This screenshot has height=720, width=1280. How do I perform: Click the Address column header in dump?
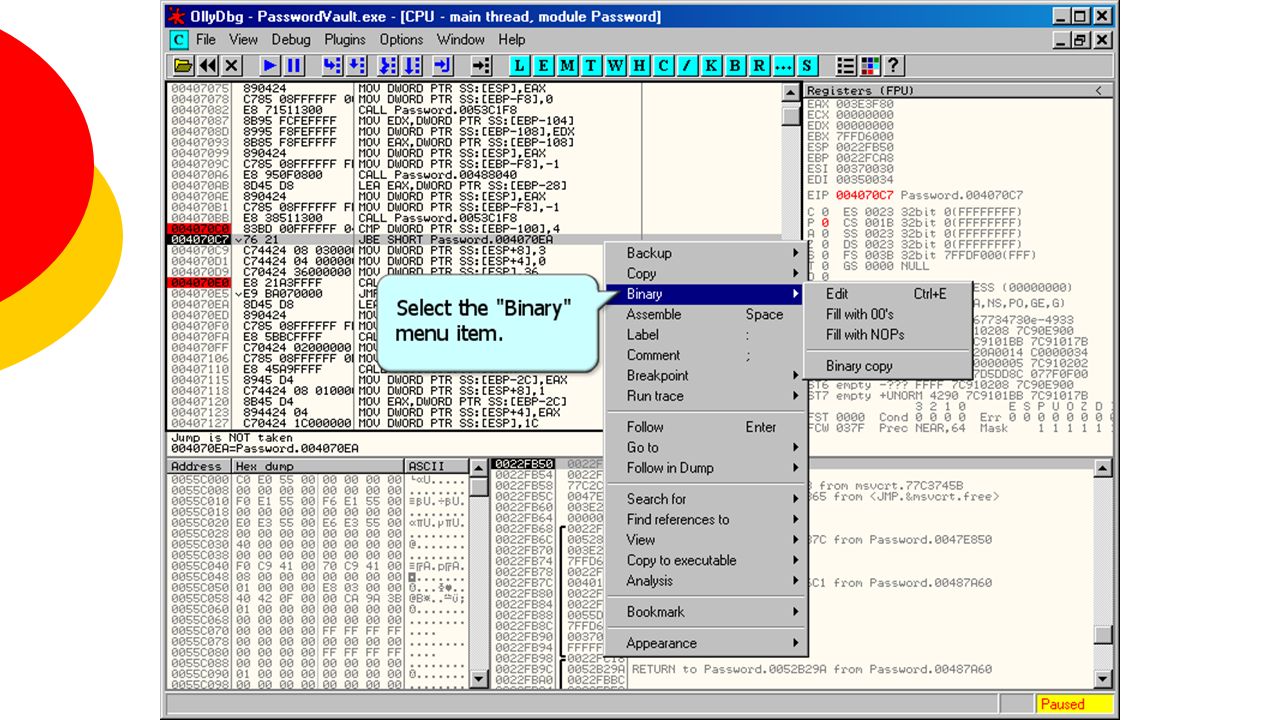(x=198, y=466)
